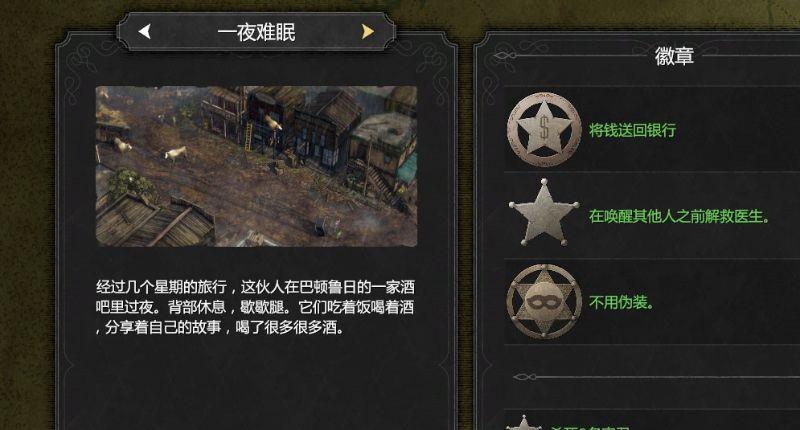Select the plain silver sheriff star badge

click(544, 213)
